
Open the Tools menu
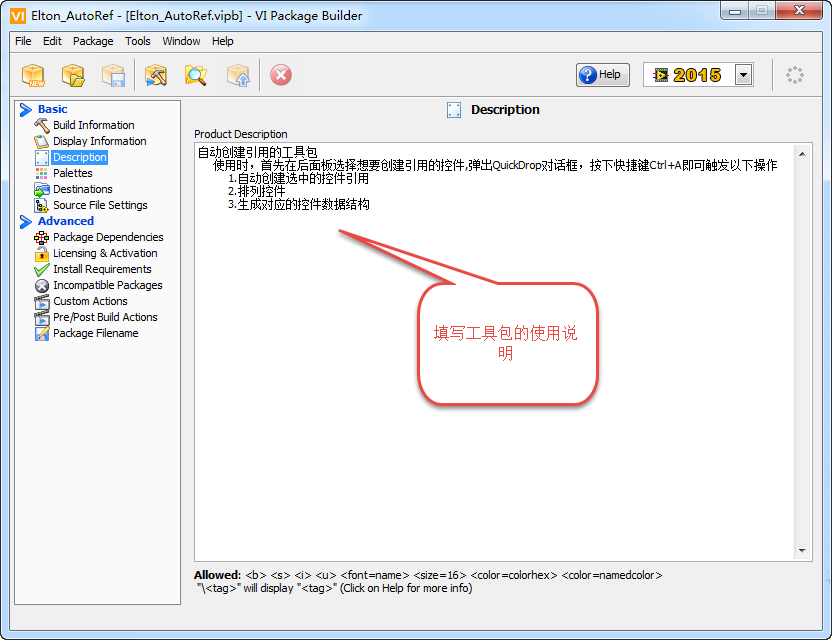pos(137,41)
